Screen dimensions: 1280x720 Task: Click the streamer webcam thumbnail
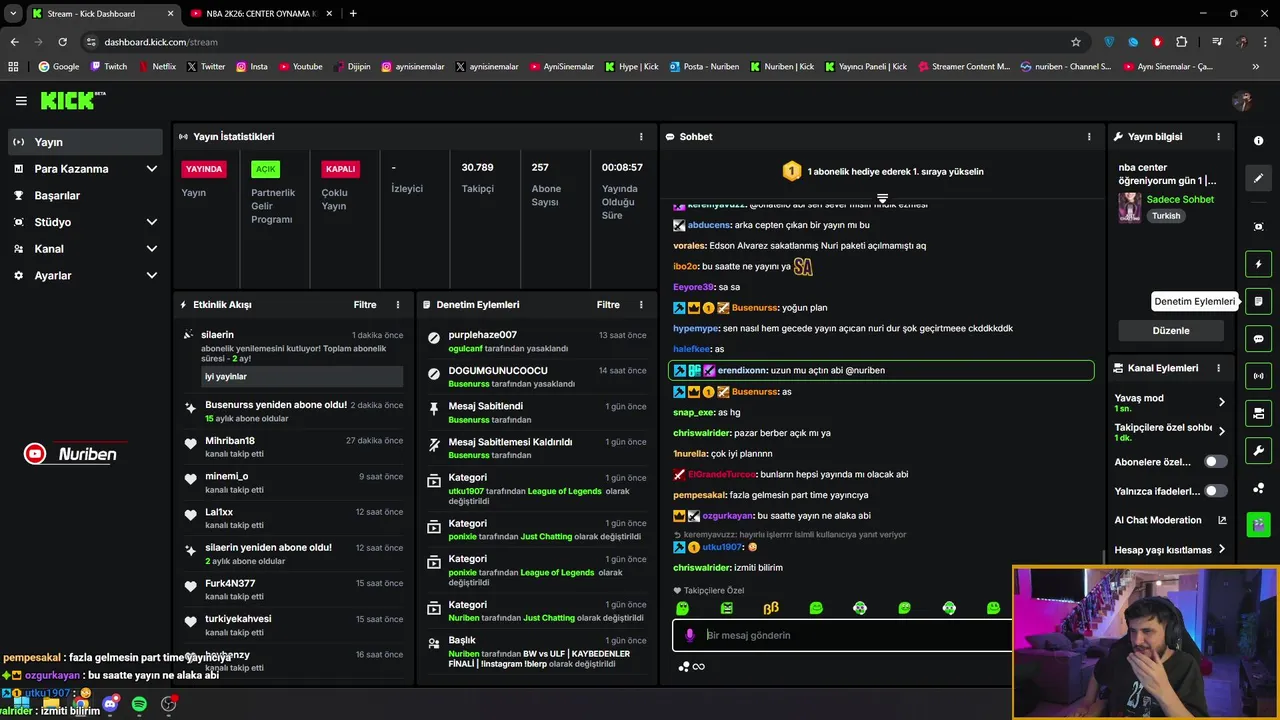(1145, 643)
